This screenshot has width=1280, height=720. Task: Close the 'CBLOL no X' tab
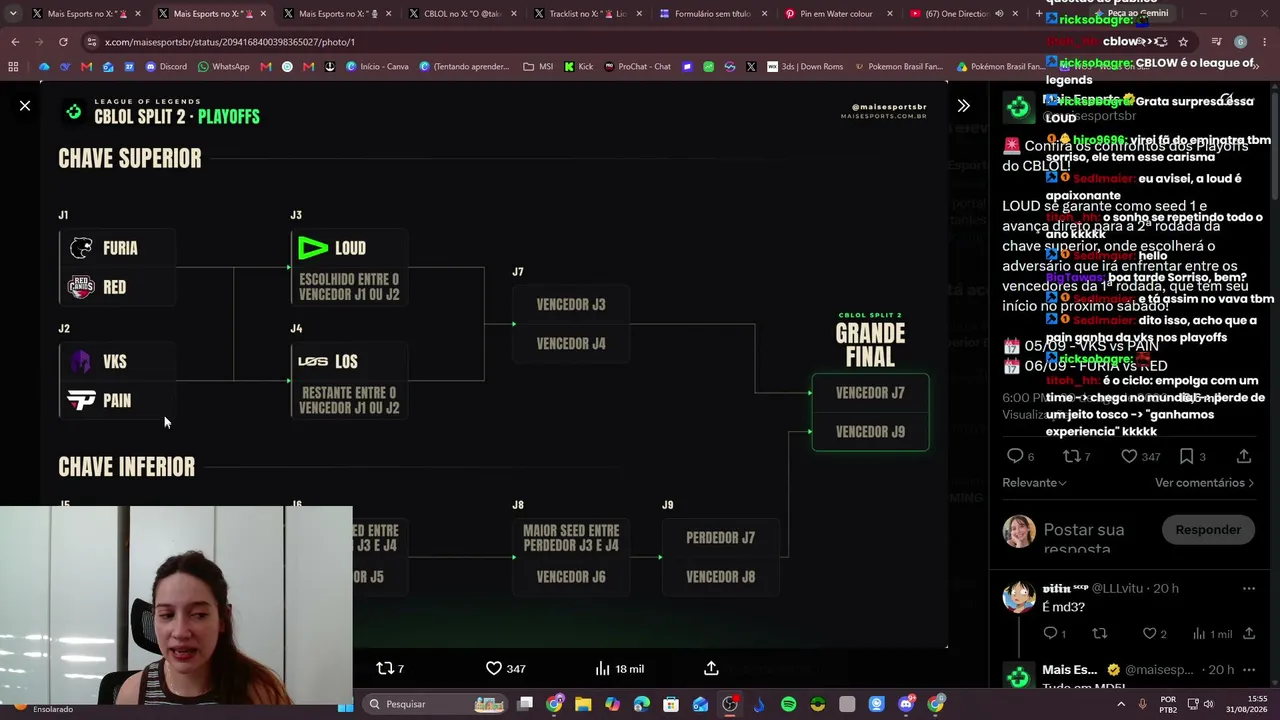pyautogui.click(x=514, y=14)
